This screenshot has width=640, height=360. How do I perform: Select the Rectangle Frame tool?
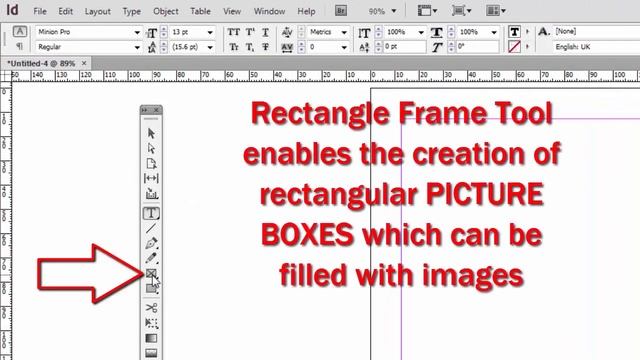click(151, 273)
